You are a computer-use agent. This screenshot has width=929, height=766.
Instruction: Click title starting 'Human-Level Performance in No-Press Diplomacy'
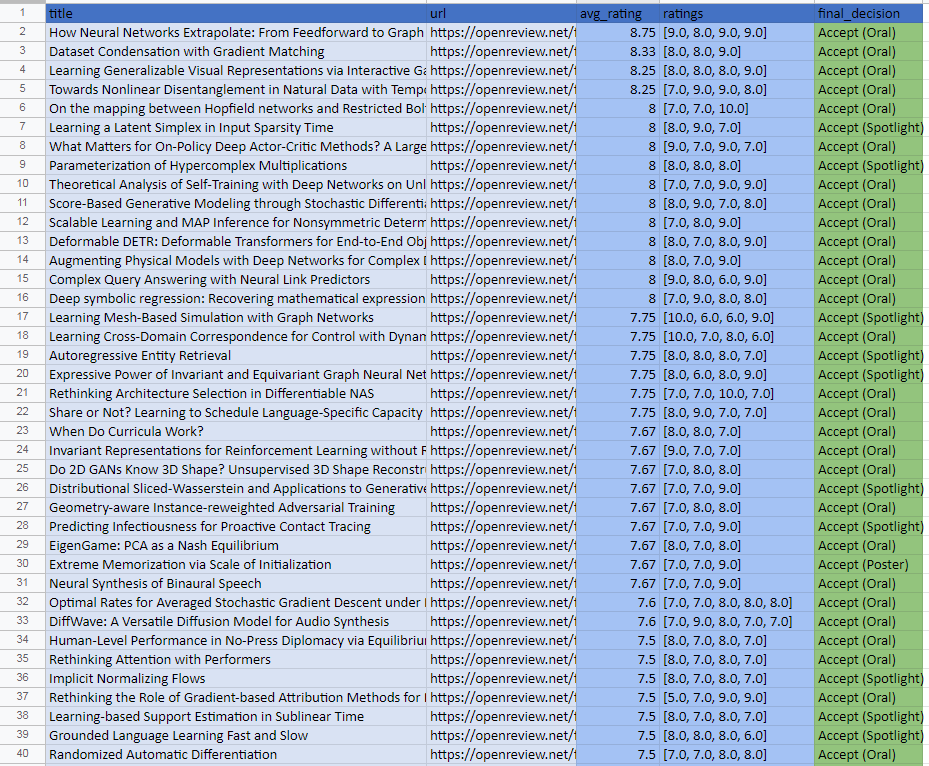[x=236, y=640]
